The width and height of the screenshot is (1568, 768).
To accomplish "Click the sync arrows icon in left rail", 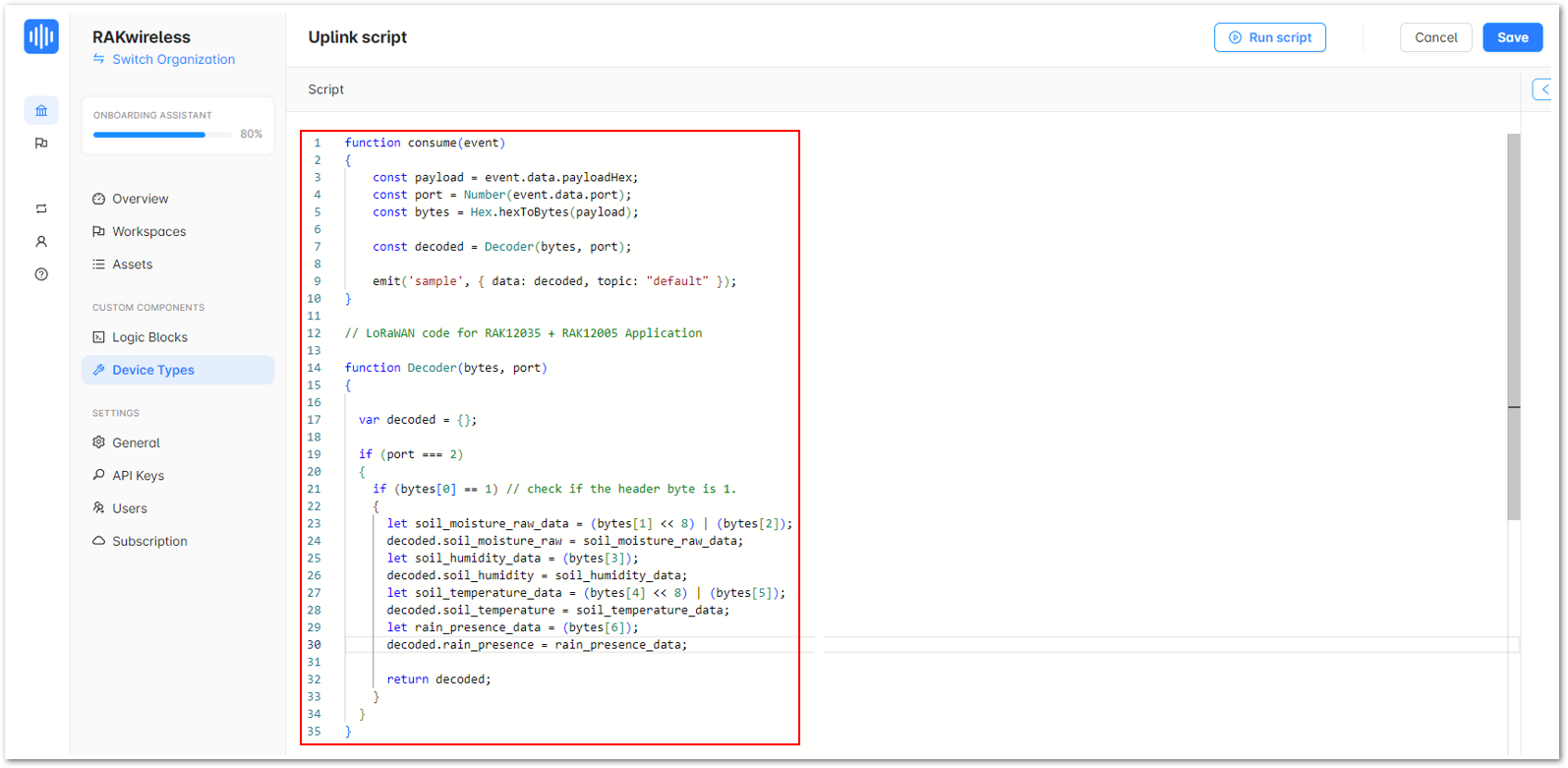I will tap(41, 208).
